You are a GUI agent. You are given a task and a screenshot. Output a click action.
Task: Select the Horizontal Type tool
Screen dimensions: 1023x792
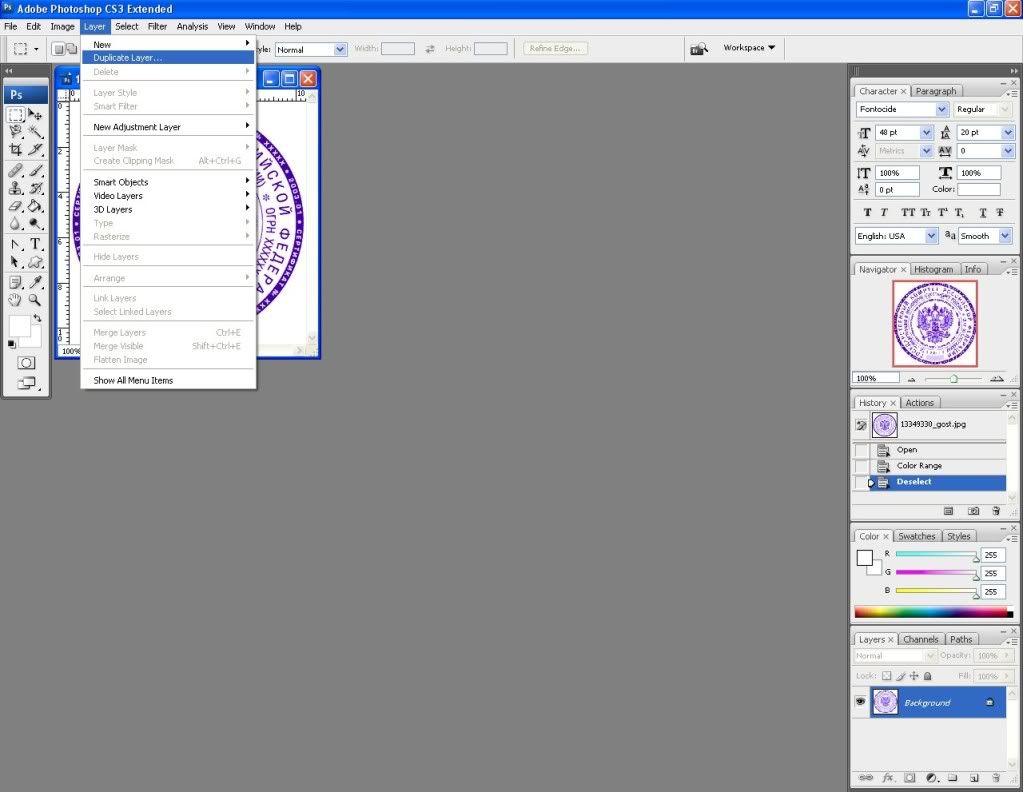35,245
